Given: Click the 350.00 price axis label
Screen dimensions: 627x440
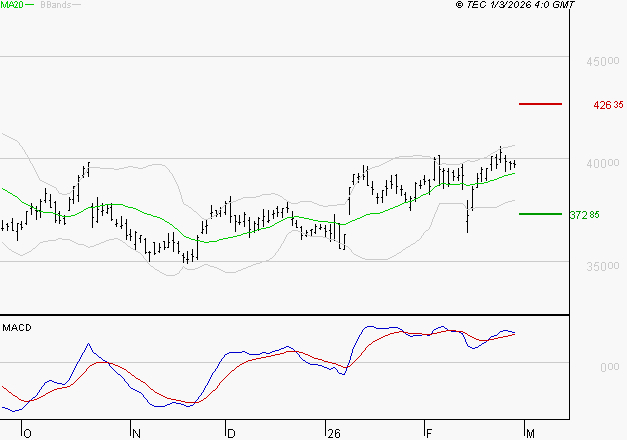Looking at the screenshot, I should 603,266.
